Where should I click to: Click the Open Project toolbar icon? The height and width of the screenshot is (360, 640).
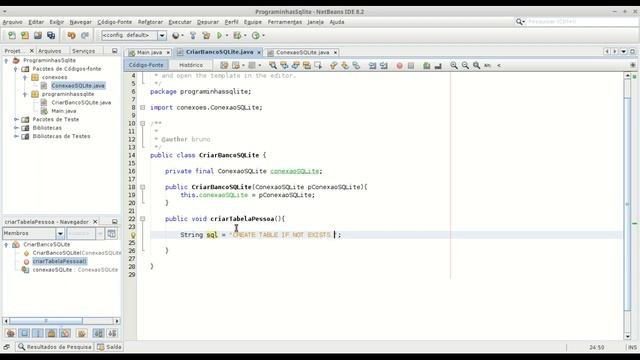[38, 36]
